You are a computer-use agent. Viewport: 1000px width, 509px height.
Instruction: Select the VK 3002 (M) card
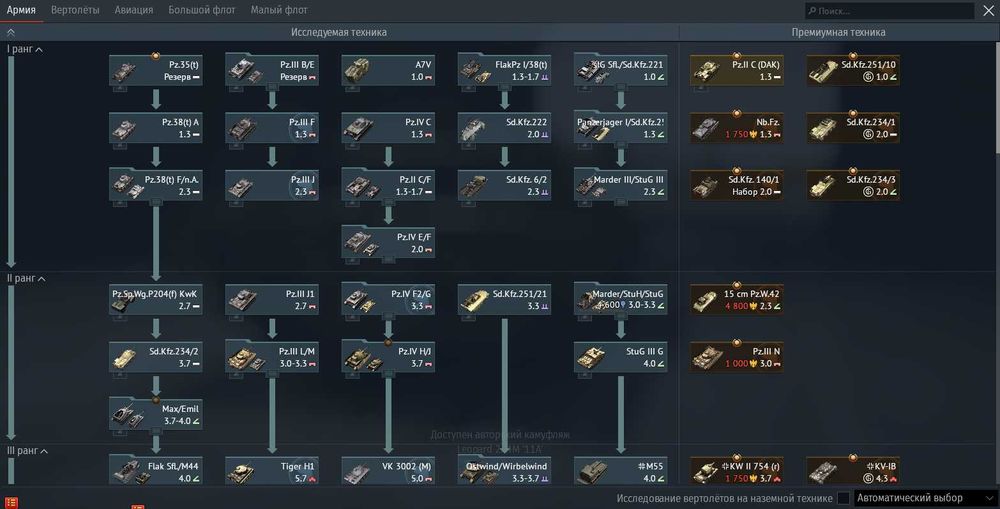pos(388,471)
